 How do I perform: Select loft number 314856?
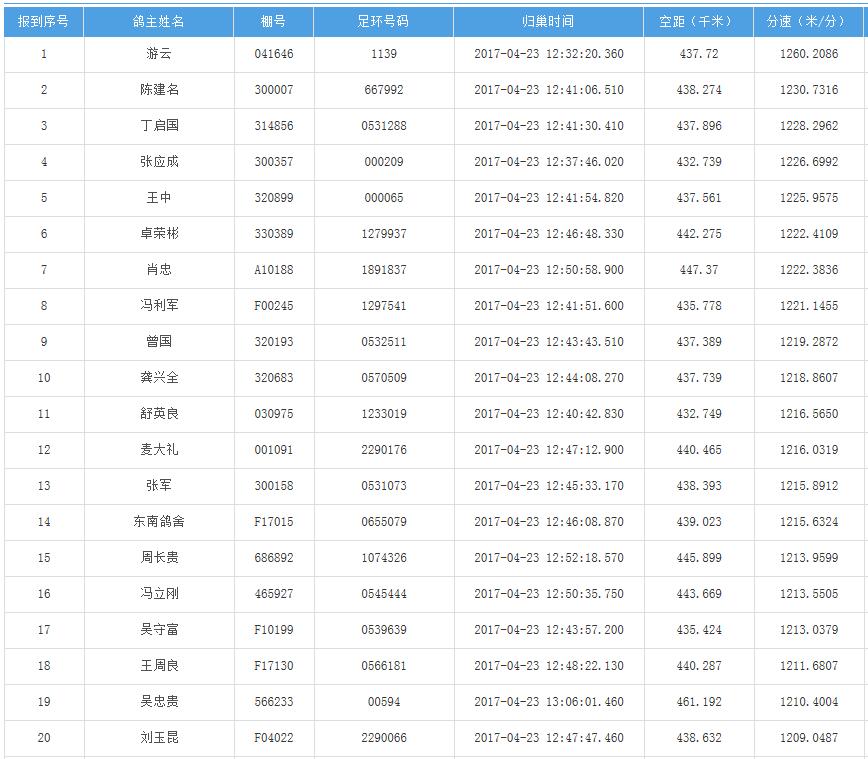(x=273, y=126)
